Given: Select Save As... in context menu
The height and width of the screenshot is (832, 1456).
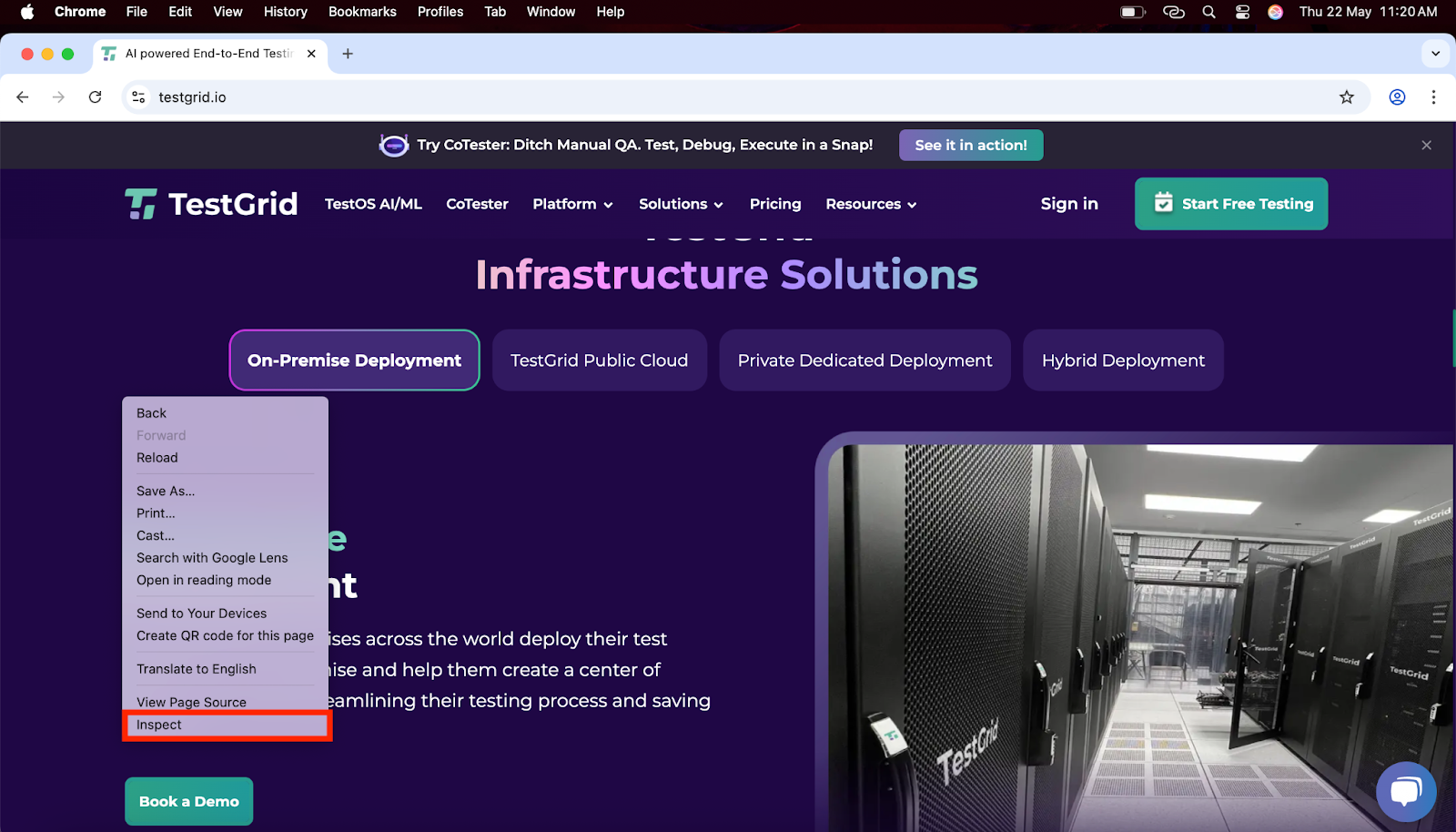Looking at the screenshot, I should click(226, 491).
